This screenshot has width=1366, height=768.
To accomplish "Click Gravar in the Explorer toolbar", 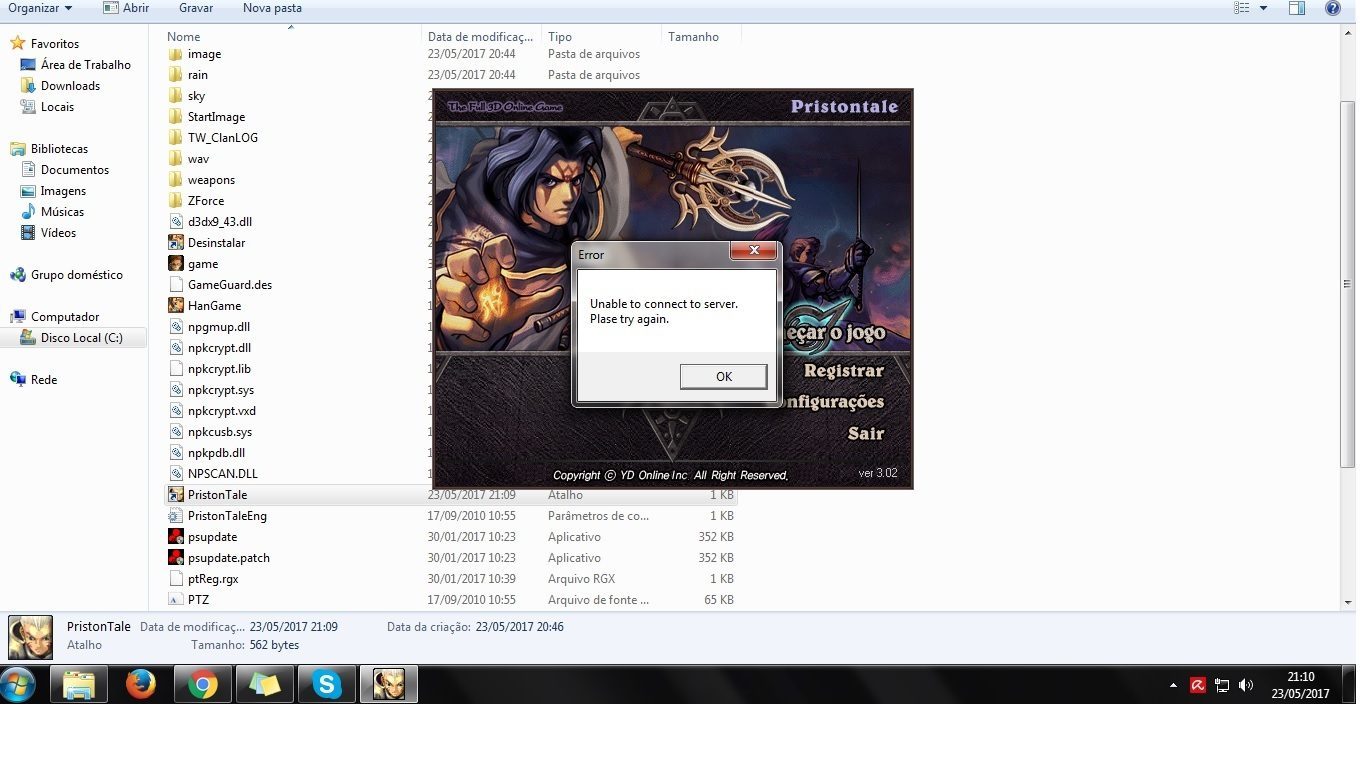I will click(196, 8).
